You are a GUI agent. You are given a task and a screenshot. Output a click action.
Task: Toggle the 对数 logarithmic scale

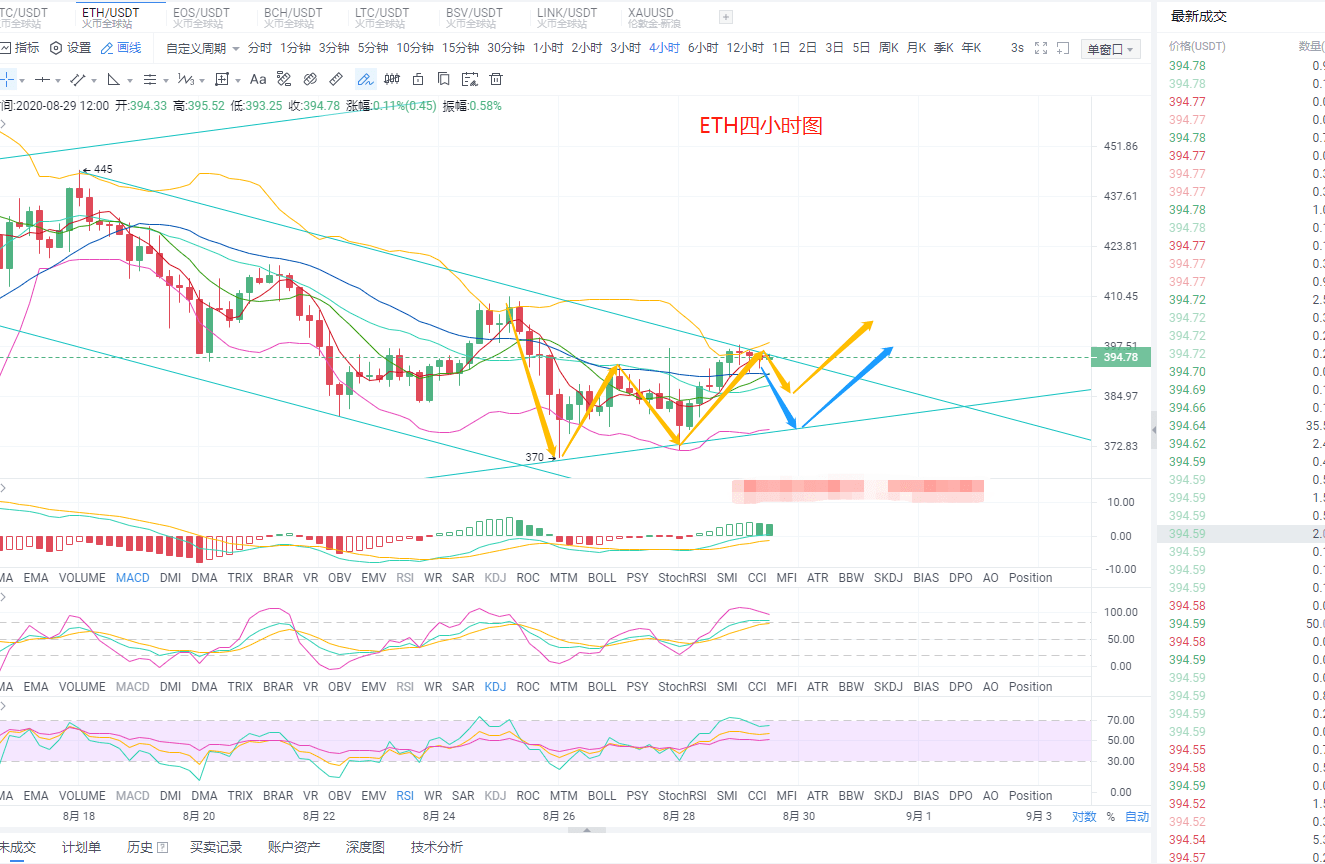click(x=1084, y=816)
